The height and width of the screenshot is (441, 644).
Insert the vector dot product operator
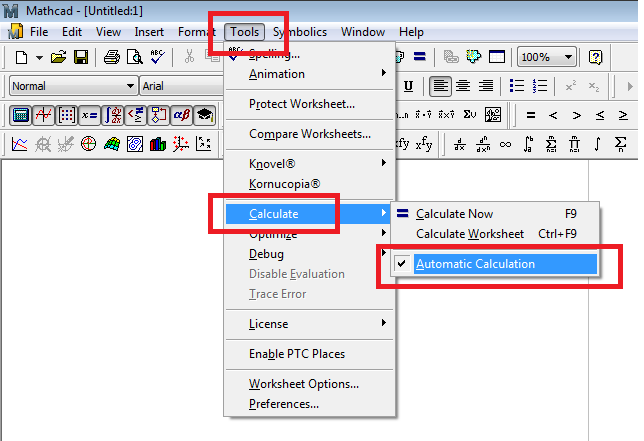point(423,115)
